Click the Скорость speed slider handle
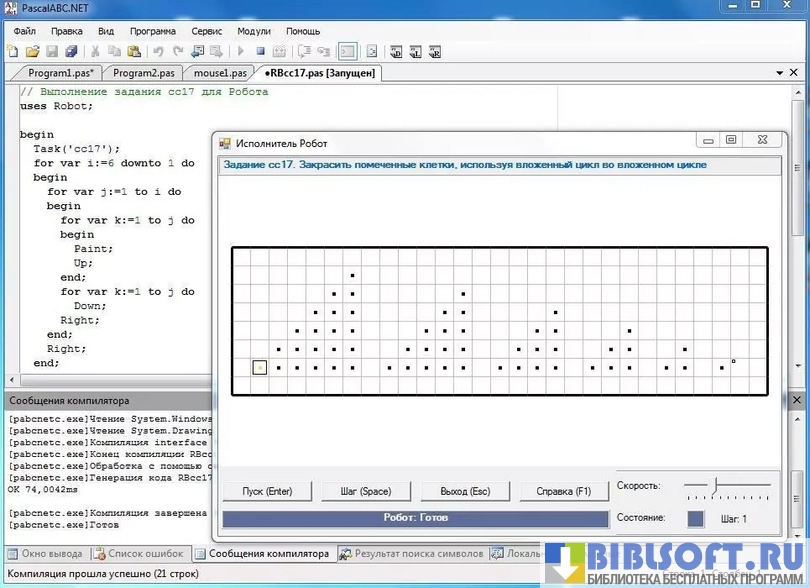The image size is (810, 588). [x=715, y=485]
